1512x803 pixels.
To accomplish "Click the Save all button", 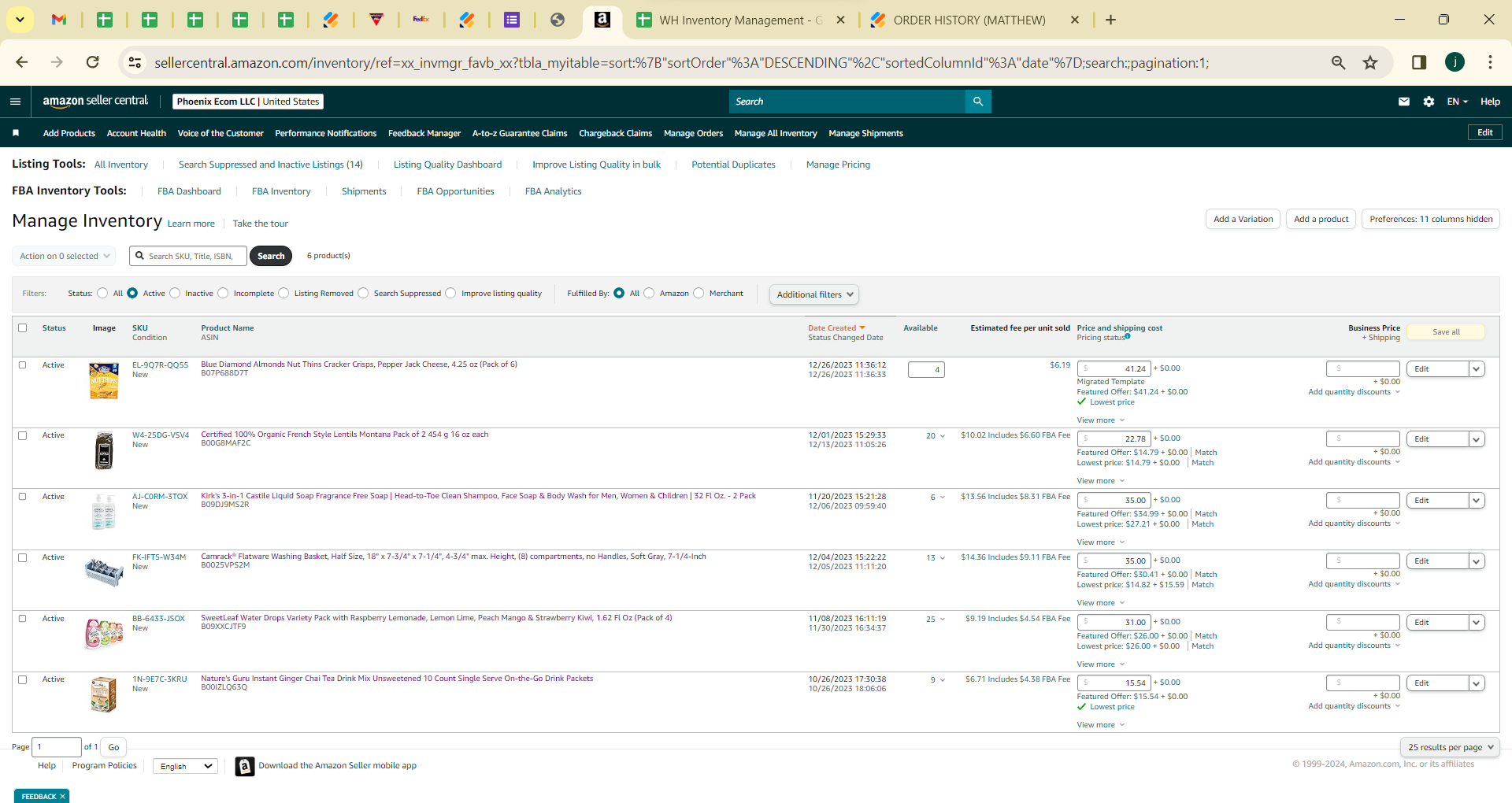I will tap(1446, 332).
